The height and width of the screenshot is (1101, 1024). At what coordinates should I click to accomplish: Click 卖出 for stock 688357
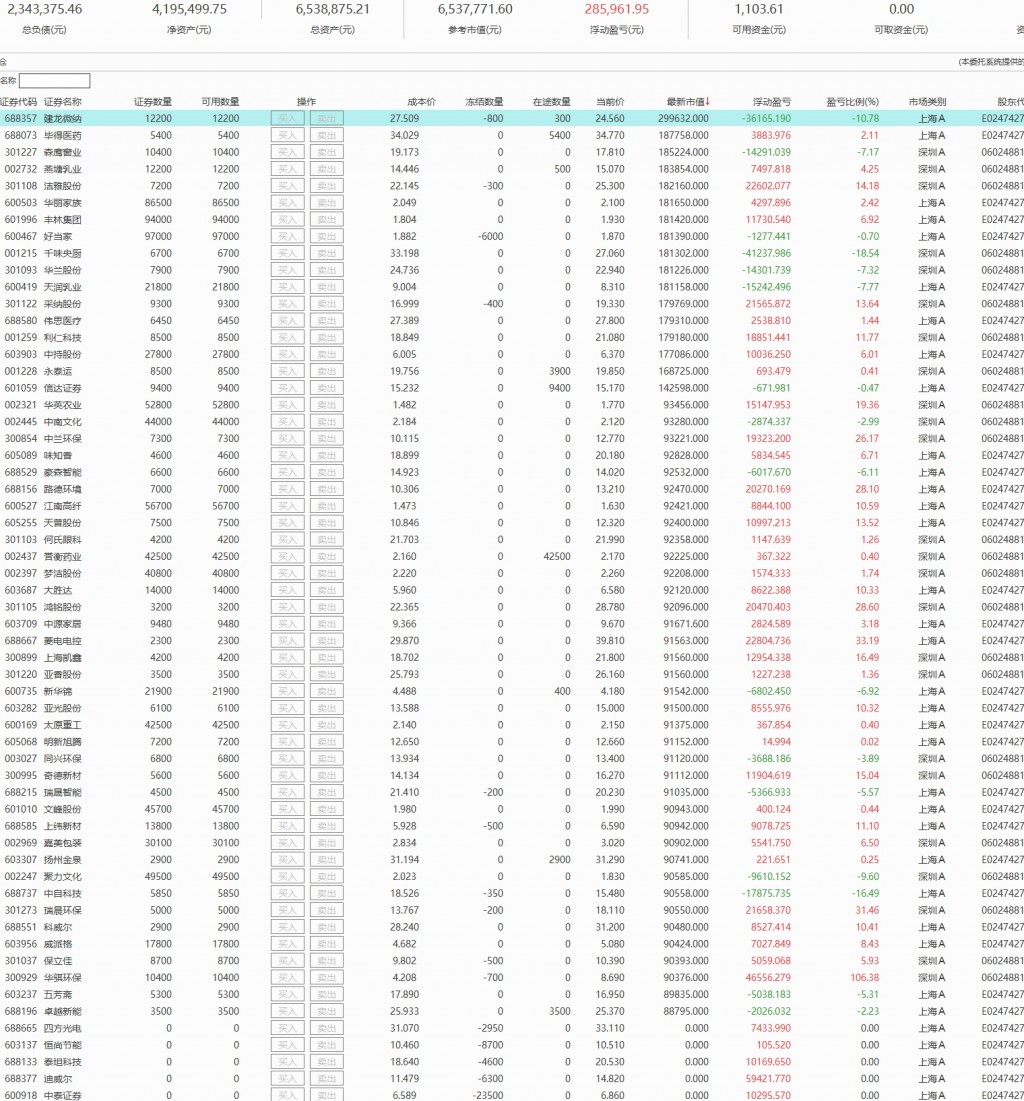tap(327, 119)
